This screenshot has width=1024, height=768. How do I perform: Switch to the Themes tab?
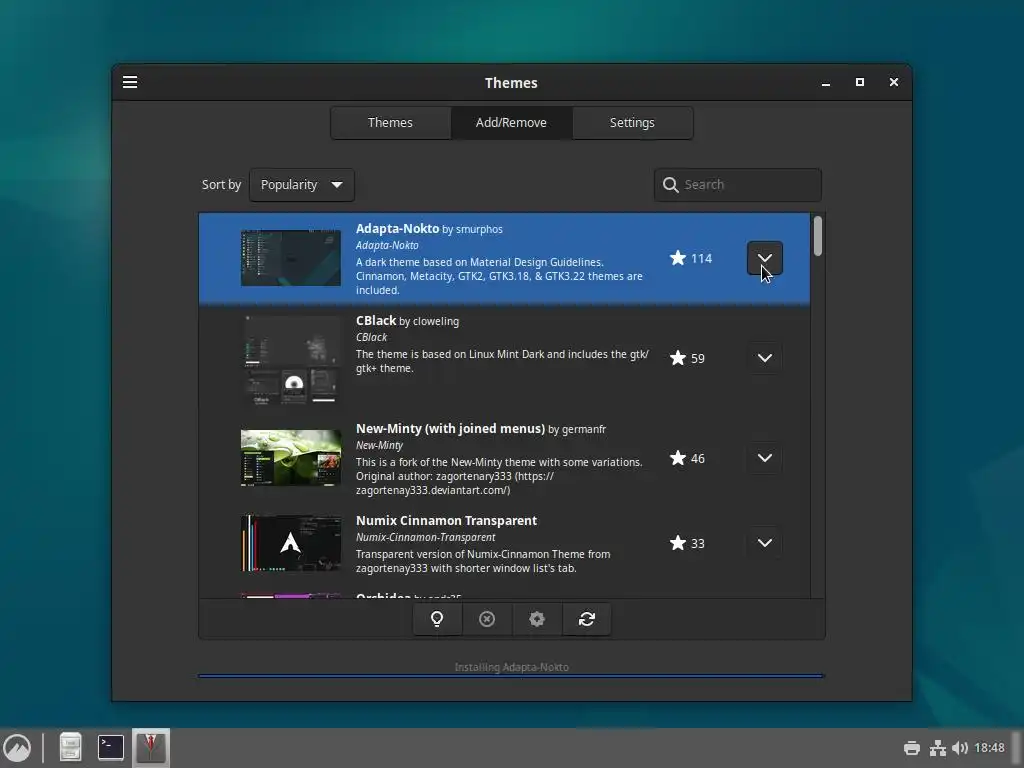pos(390,123)
